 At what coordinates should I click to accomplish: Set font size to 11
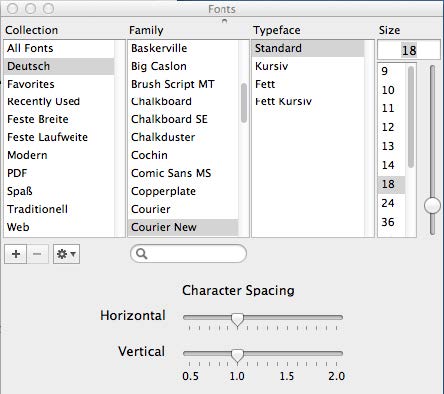[391, 108]
